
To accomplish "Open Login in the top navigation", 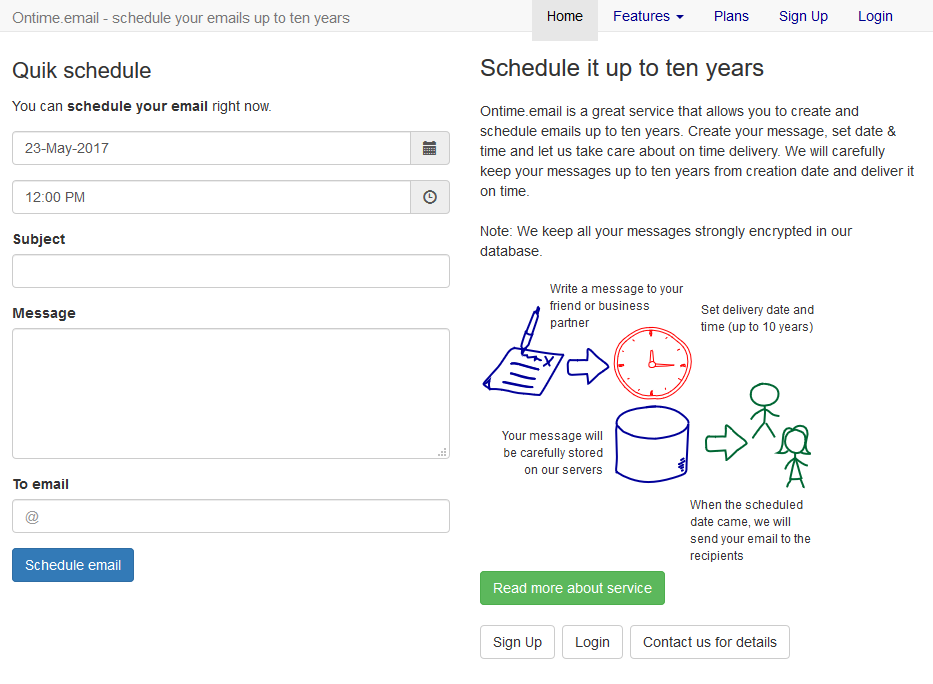I will [x=875, y=16].
